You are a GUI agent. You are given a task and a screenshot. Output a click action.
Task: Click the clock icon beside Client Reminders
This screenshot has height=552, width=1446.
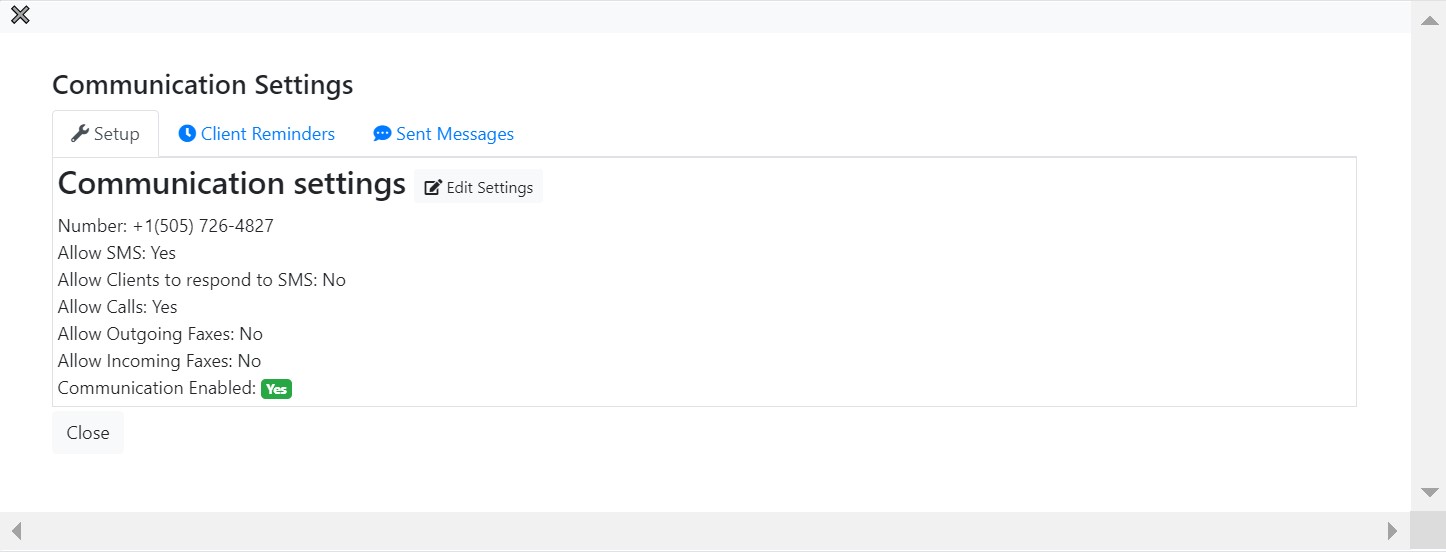[187, 133]
